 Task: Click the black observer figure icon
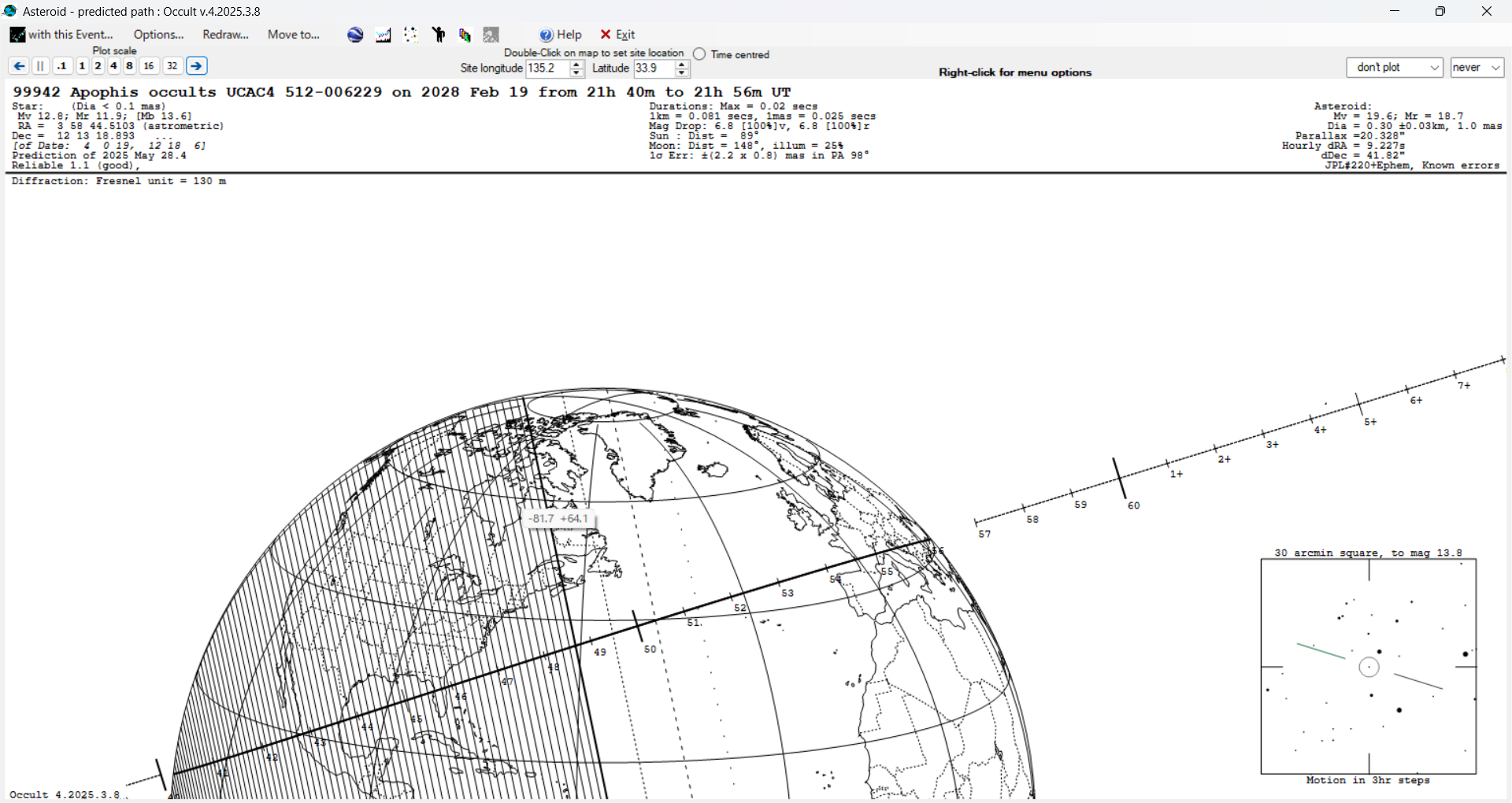click(439, 35)
